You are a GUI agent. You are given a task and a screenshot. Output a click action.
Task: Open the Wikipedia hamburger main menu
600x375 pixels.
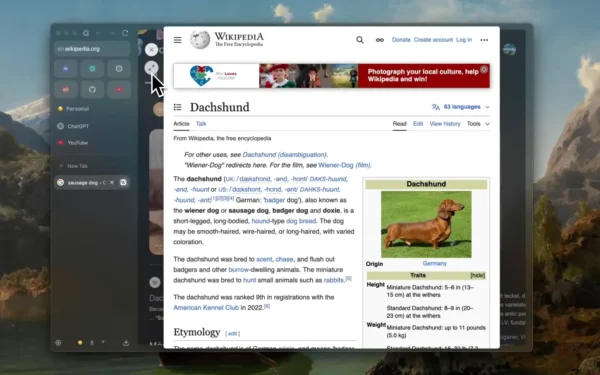click(x=178, y=40)
